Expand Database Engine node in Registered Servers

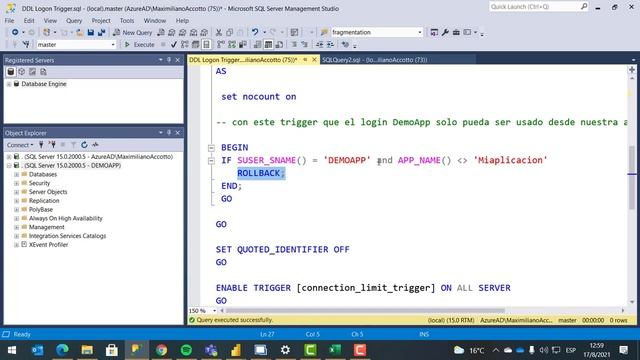(9, 84)
